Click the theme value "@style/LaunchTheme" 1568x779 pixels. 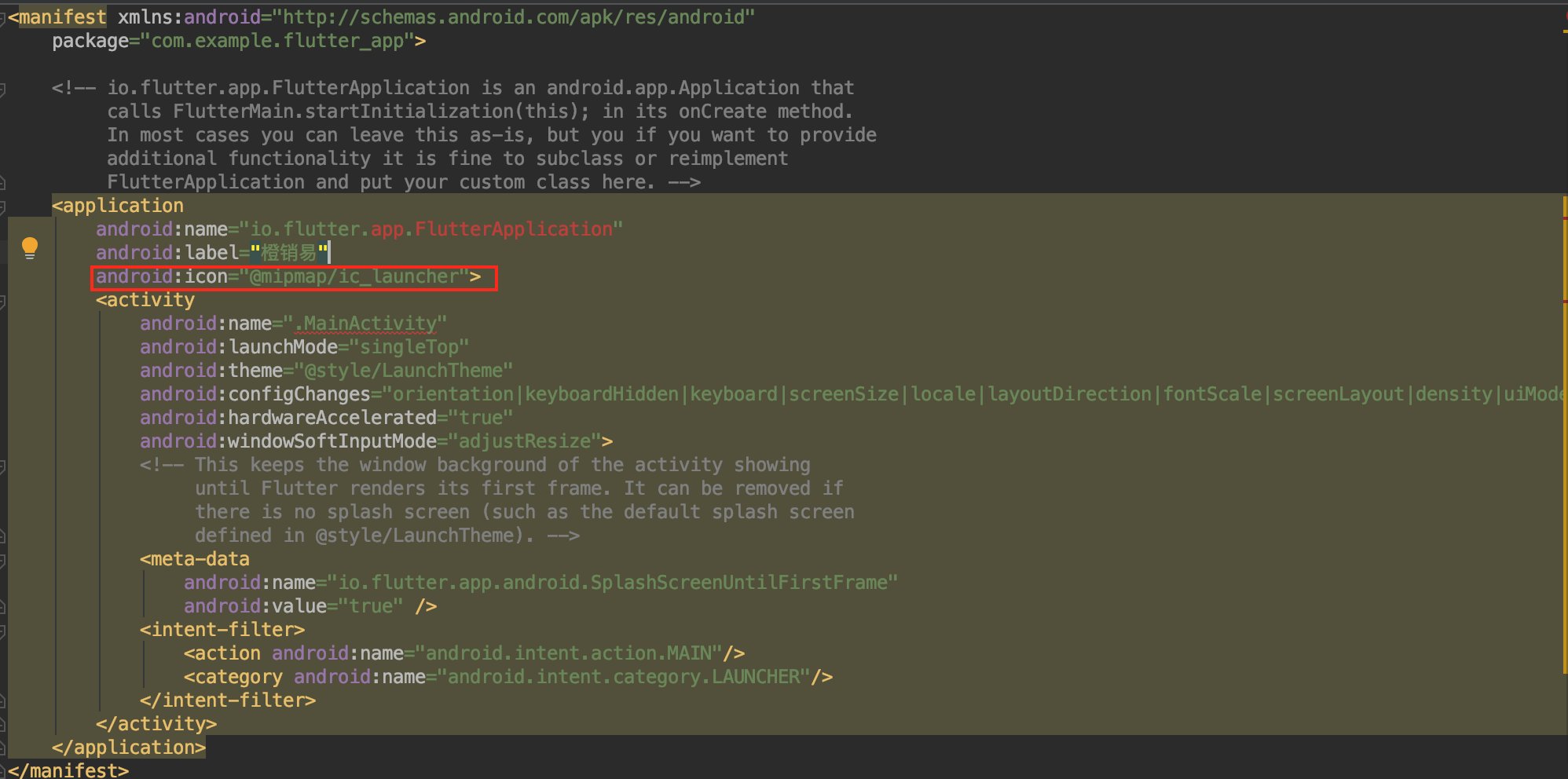pyautogui.click(x=404, y=371)
